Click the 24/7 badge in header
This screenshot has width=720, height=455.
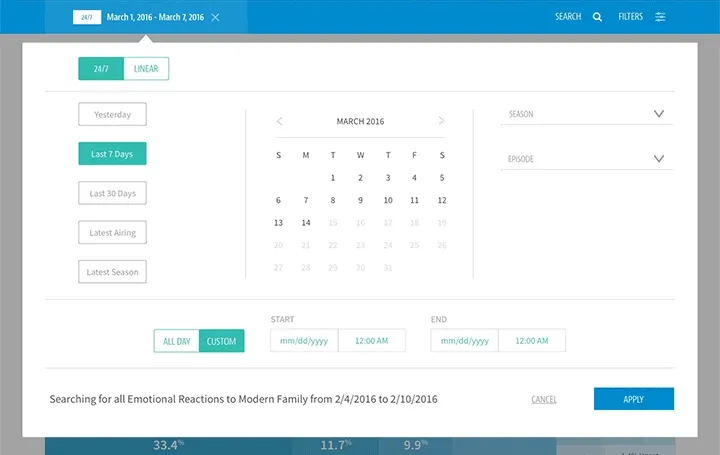[x=89, y=17]
